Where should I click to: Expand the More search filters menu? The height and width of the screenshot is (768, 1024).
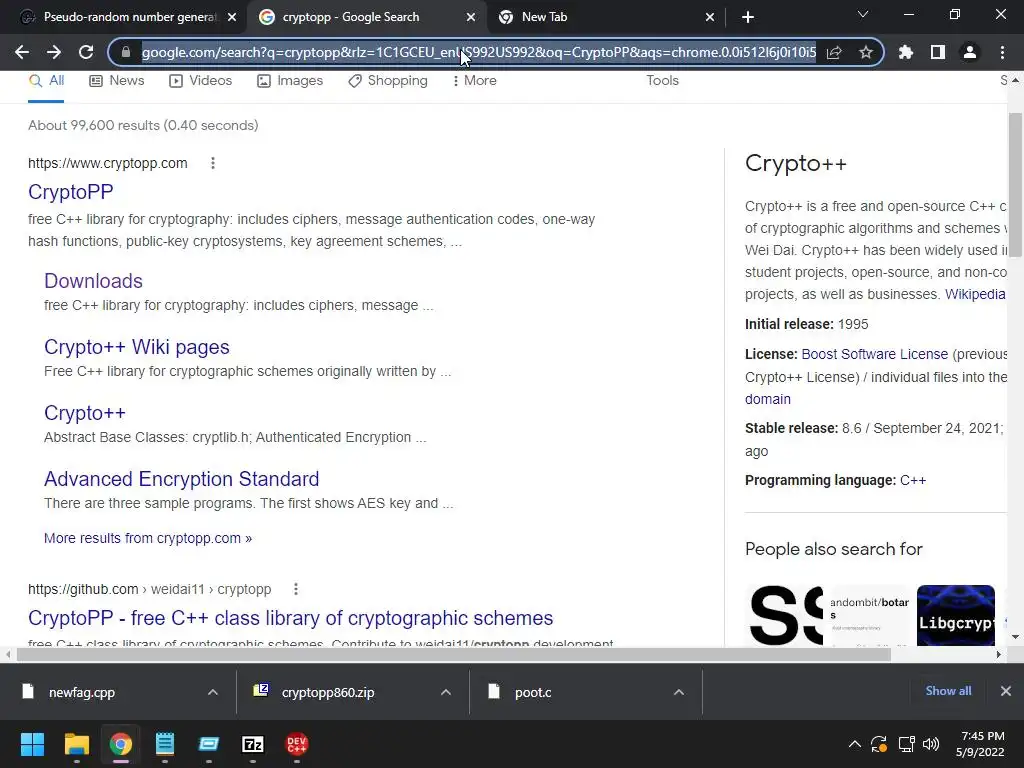pyautogui.click(x=475, y=81)
